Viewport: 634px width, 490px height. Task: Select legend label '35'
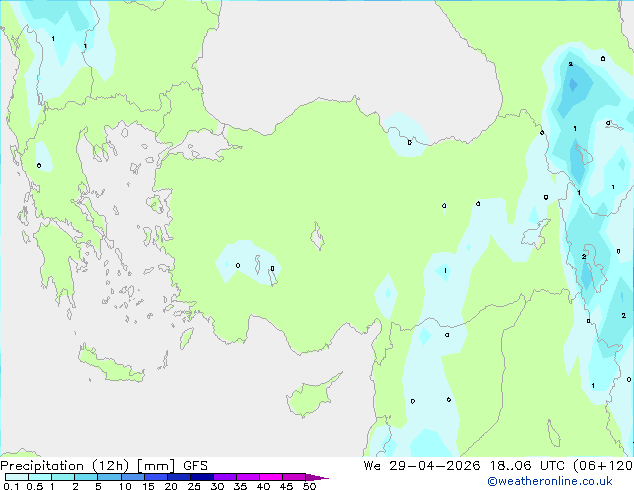click(x=241, y=486)
